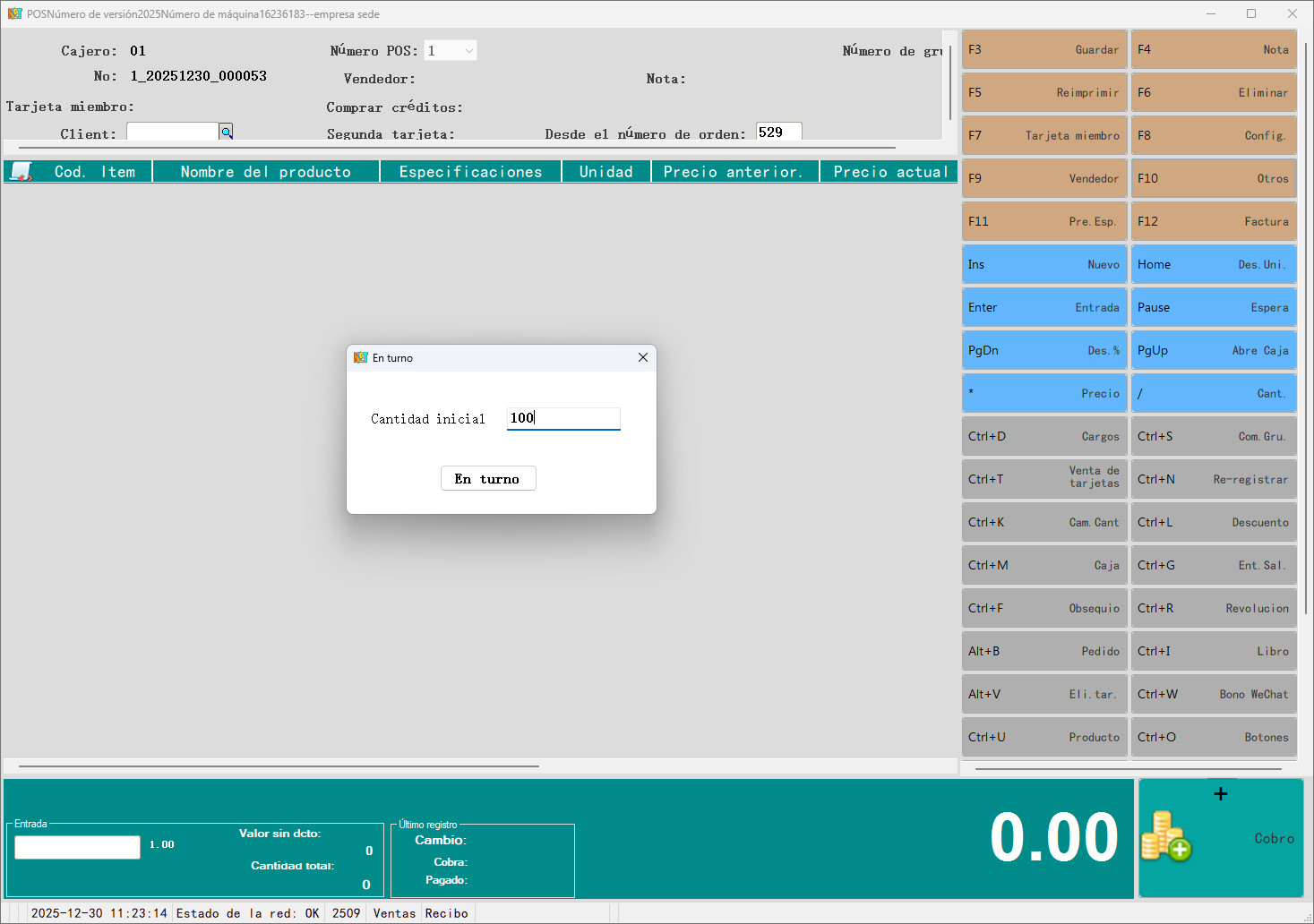The image size is (1314, 924).
Task: Click the Entrada input field
Action: click(x=77, y=847)
